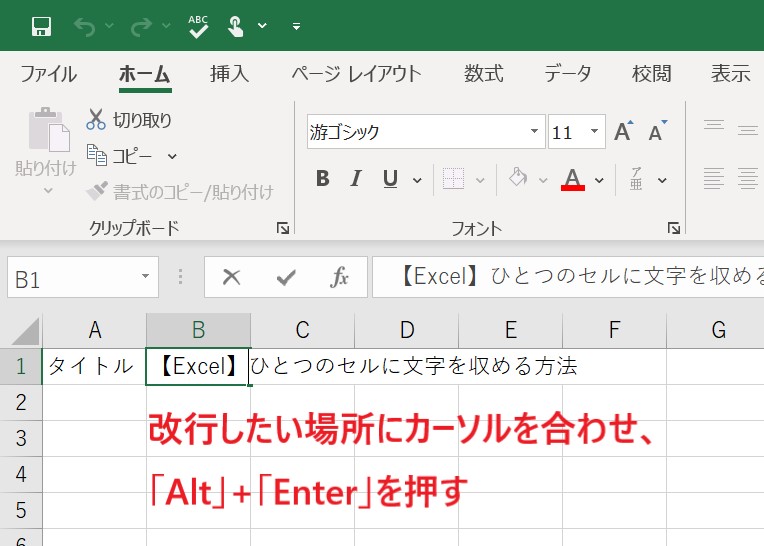The image size is (764, 546).
Task: Select column F header
Action: pyautogui.click(x=614, y=330)
